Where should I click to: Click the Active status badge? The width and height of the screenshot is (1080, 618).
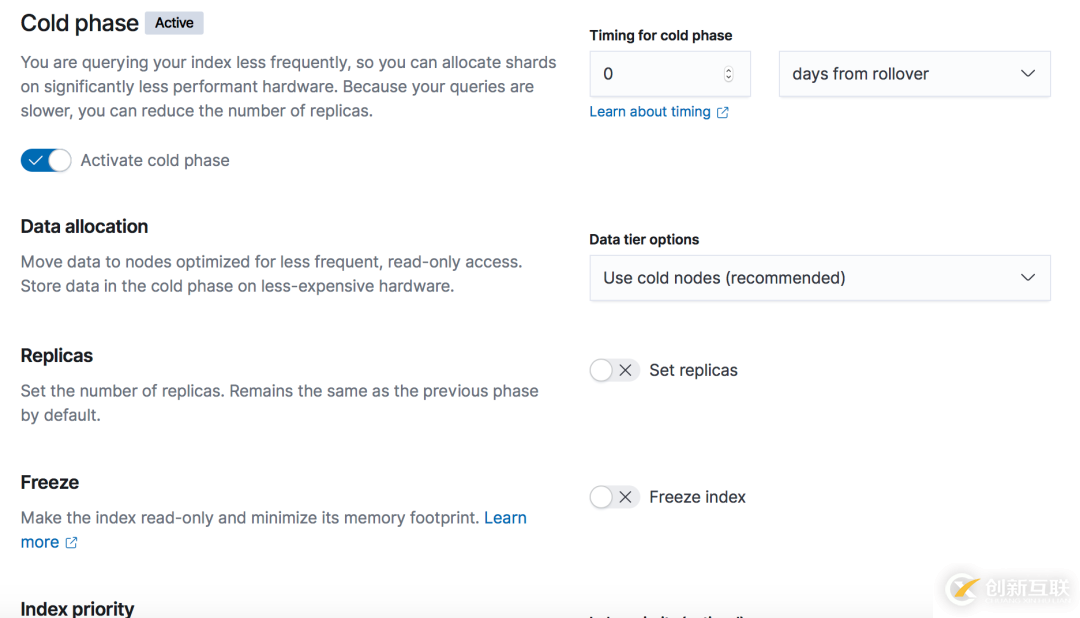pyautogui.click(x=174, y=23)
